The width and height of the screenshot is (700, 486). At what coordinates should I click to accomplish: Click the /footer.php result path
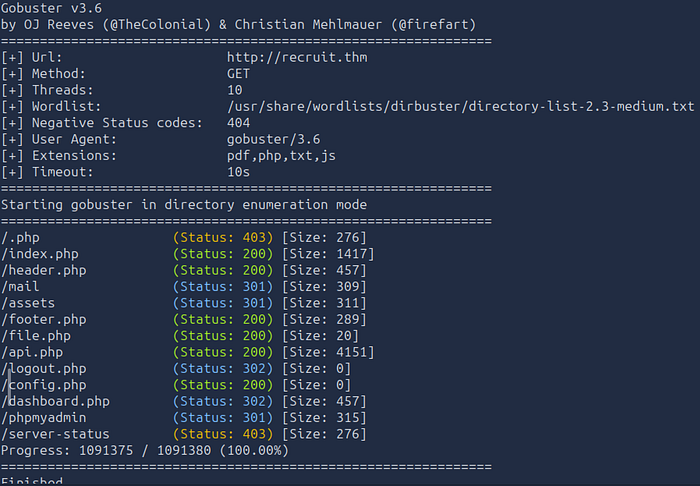pyautogui.click(x=44, y=320)
